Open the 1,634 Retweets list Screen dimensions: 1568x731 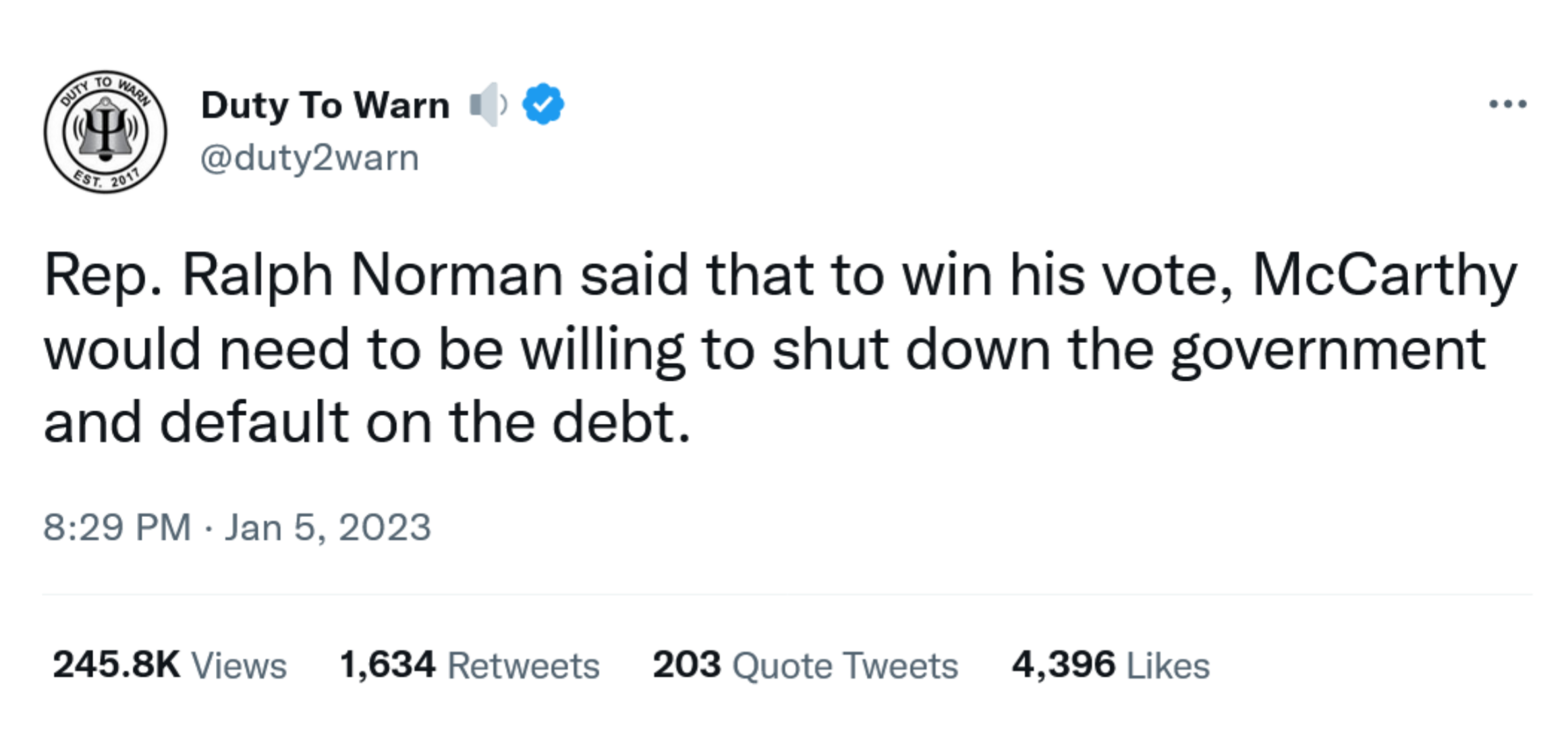pyautogui.click(x=470, y=665)
